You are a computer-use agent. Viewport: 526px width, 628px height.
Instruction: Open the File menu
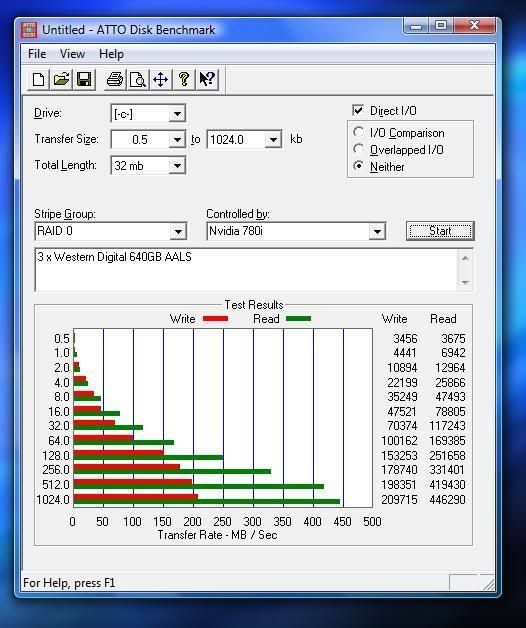[37, 54]
